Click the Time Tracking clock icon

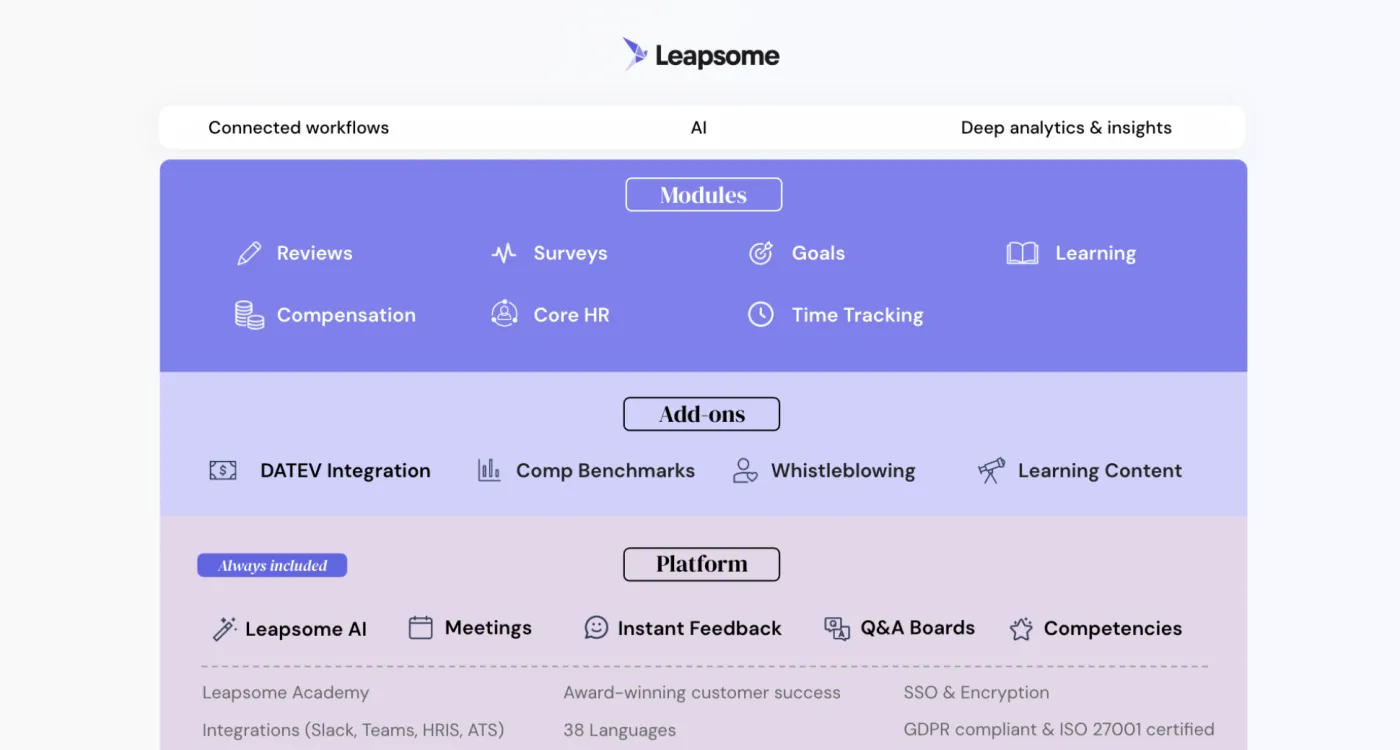point(761,314)
